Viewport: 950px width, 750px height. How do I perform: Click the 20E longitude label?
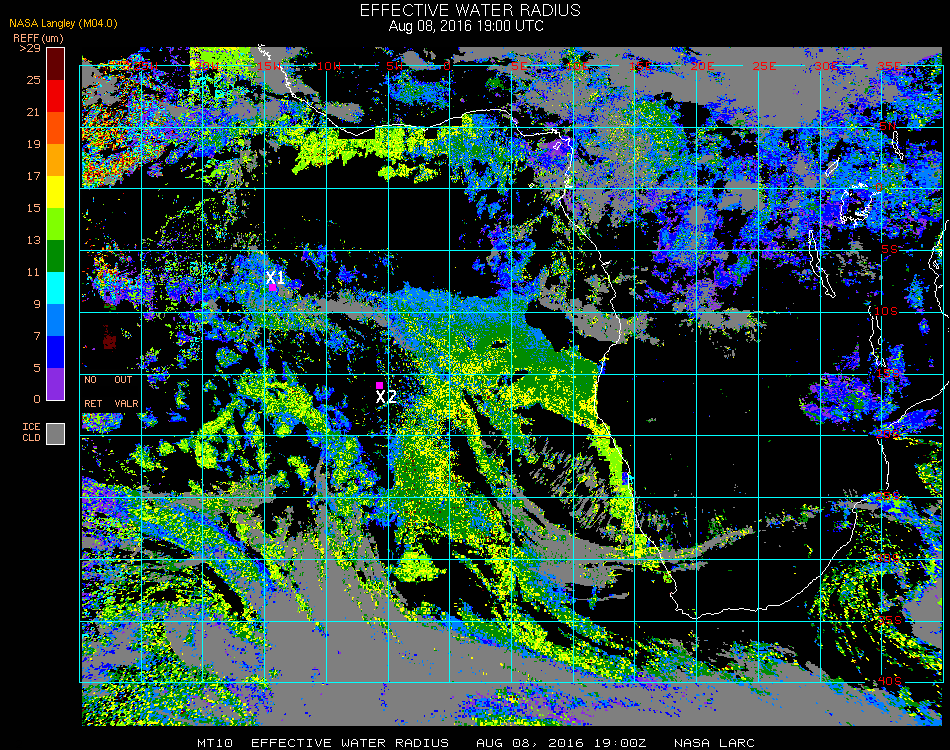[x=702, y=67]
